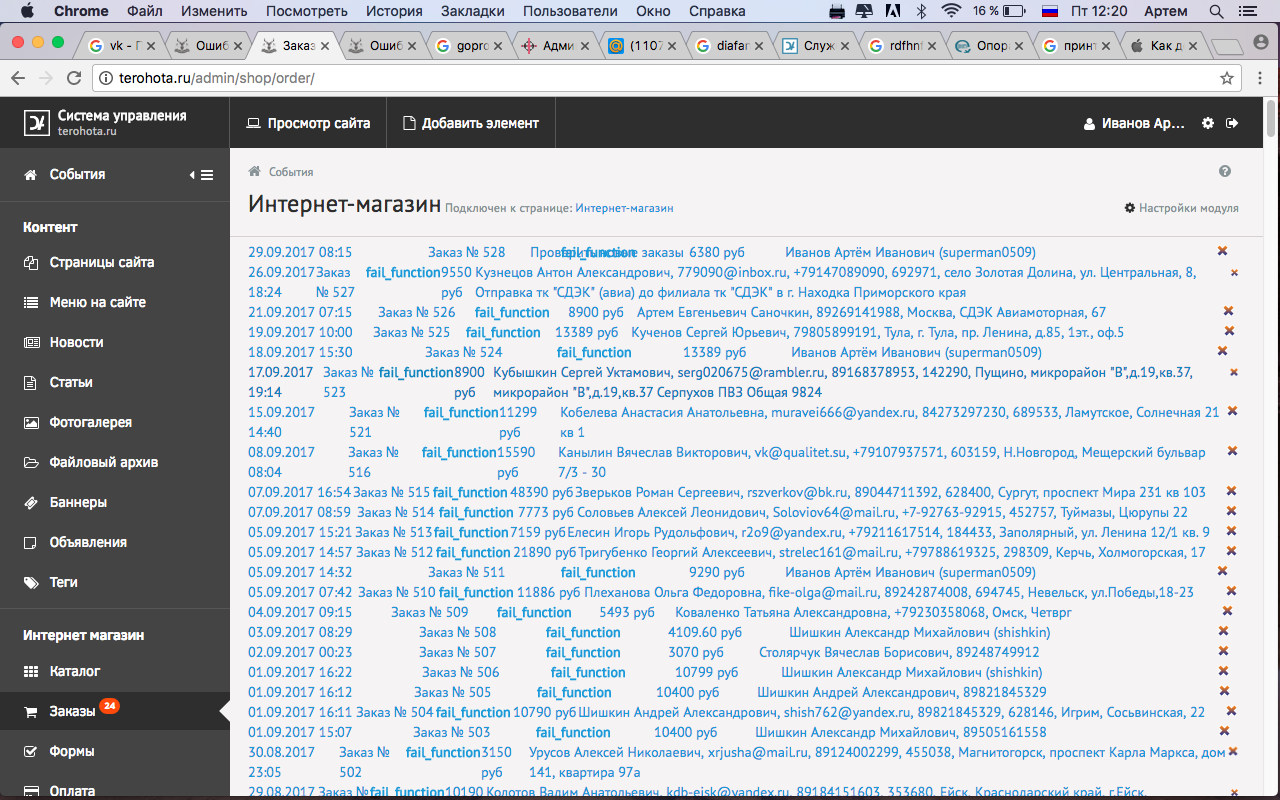Delete order № 515 with the X icon
The image size is (1280, 800).
click(x=1232, y=491)
